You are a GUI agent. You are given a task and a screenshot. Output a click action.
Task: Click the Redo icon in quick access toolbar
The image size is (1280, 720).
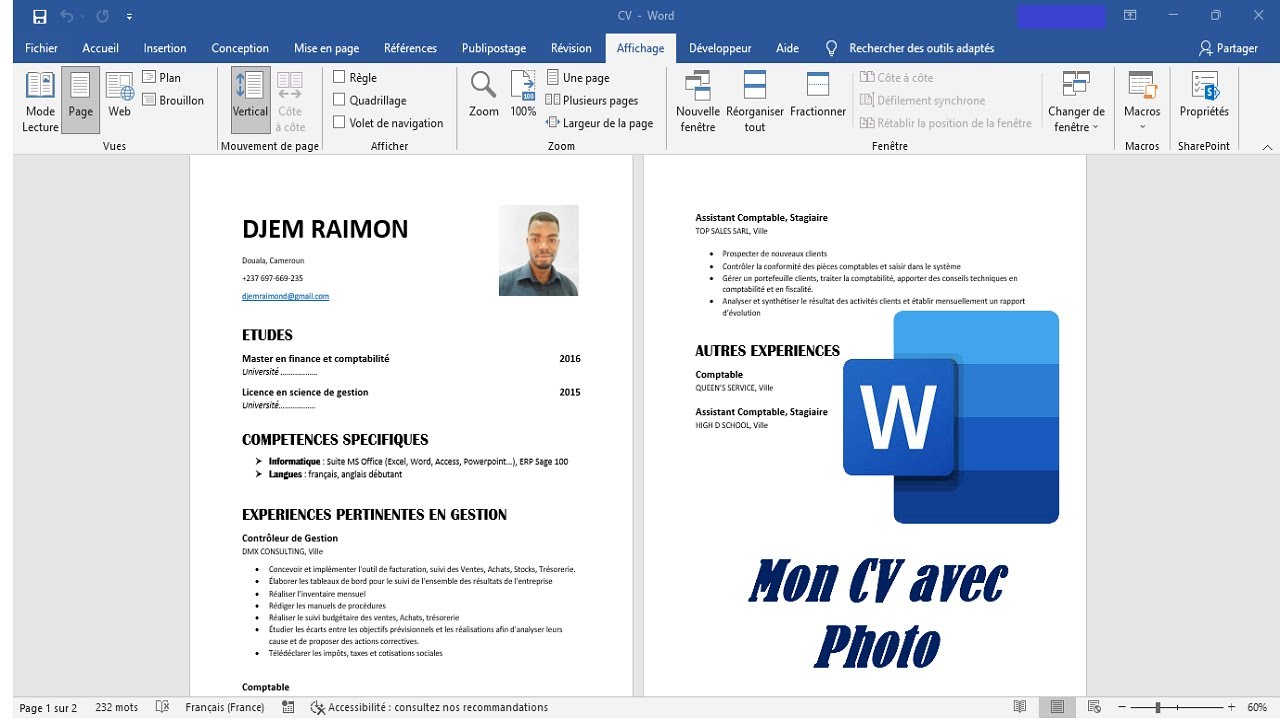pos(102,16)
